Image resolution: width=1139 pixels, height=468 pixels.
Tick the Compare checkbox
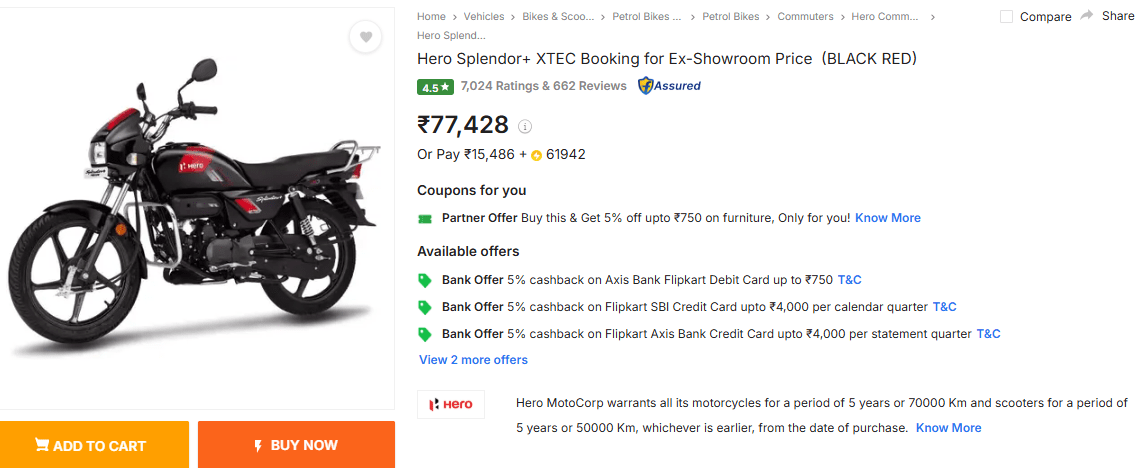[1007, 17]
